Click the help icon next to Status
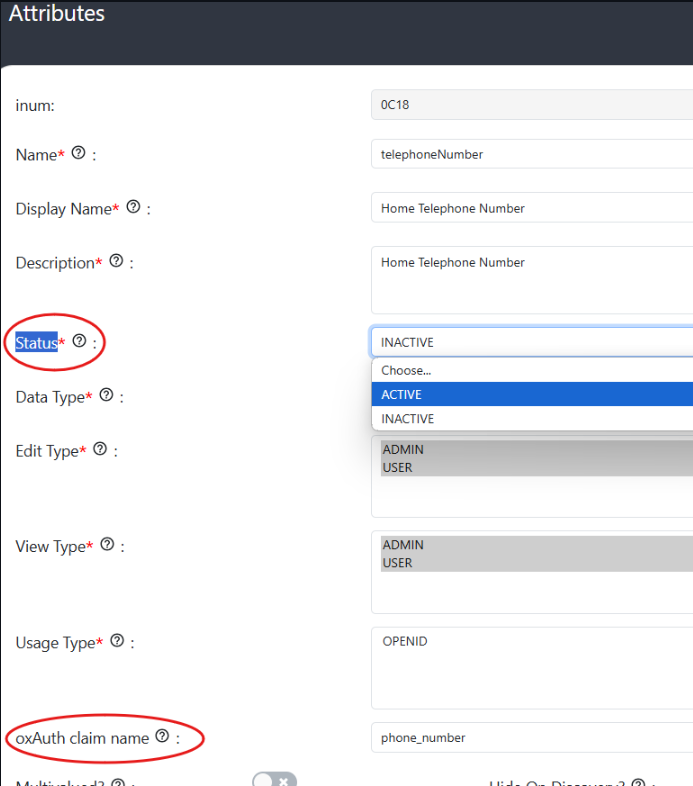 click(x=79, y=342)
